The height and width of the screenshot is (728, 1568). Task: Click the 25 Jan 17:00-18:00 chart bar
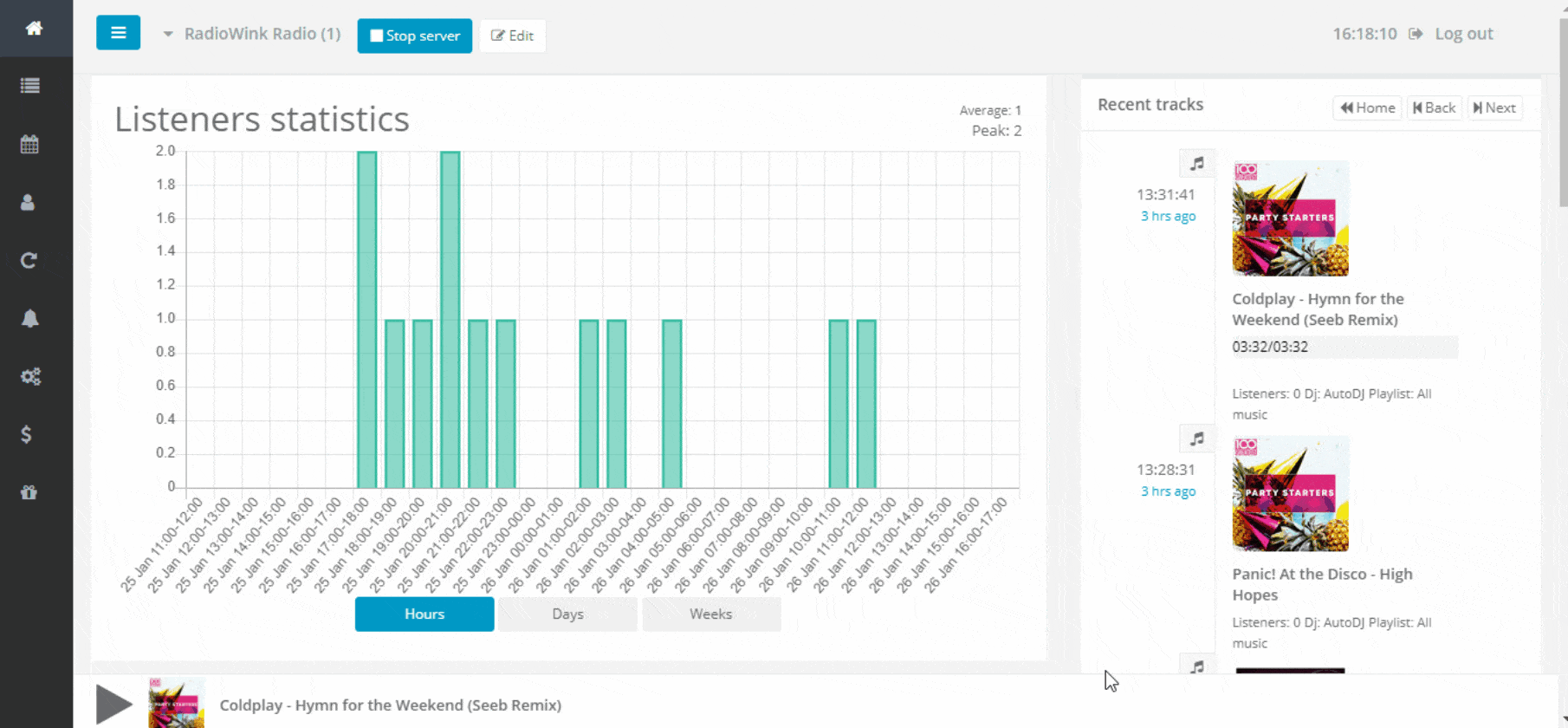(x=367, y=320)
